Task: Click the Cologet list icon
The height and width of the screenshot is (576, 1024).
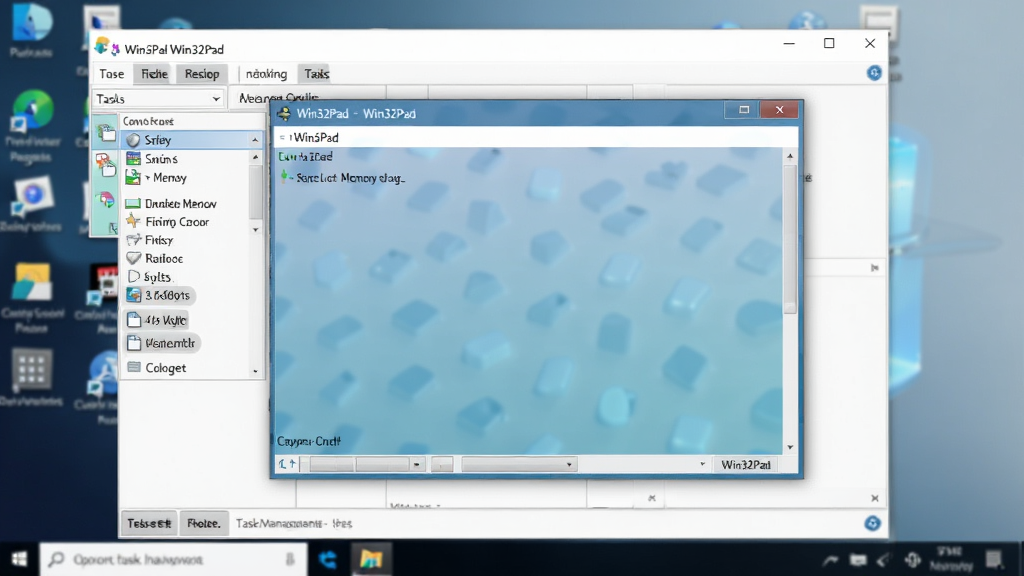Action: coord(134,367)
